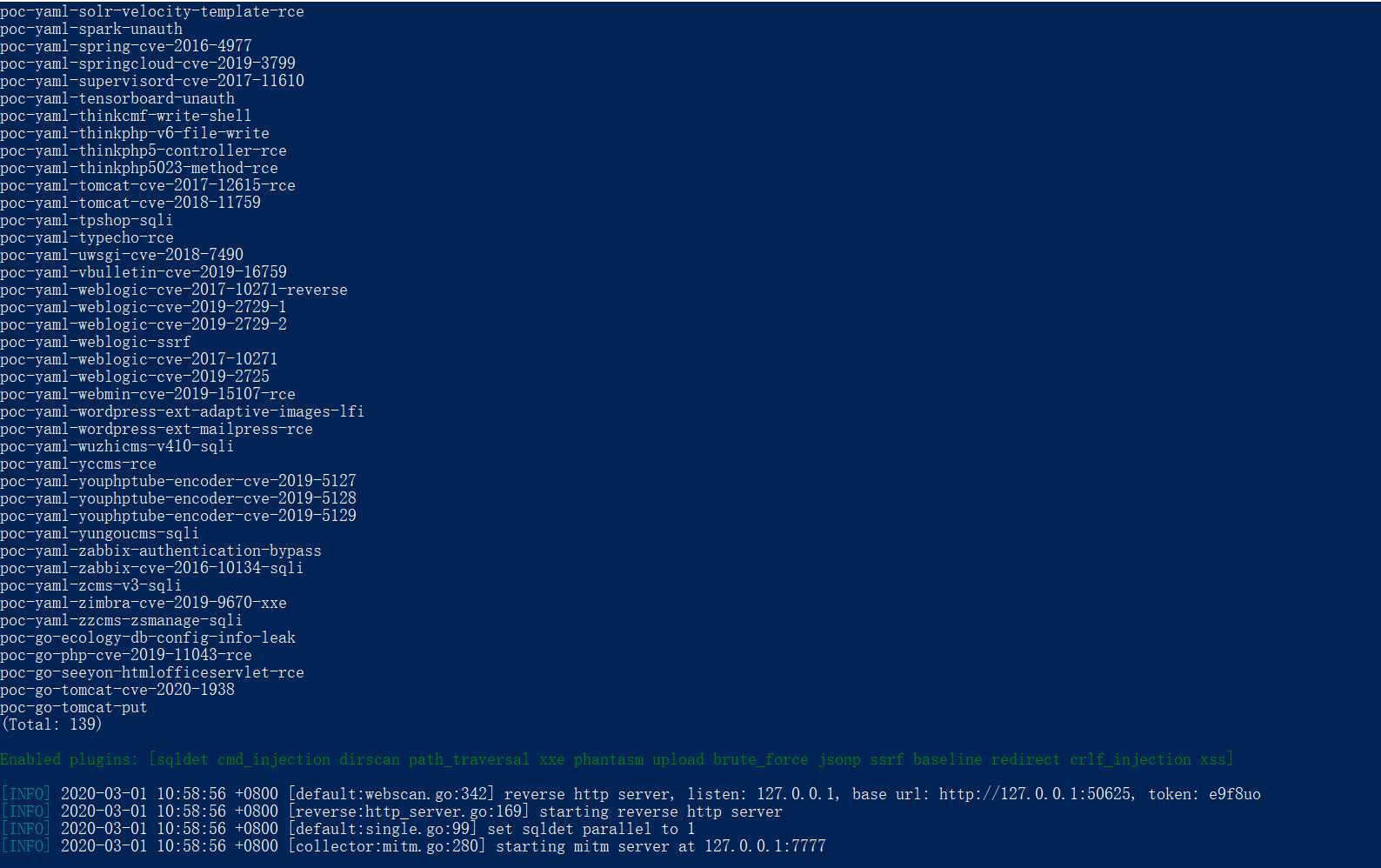Viewport: 1381px width, 868px height.
Task: Click poc-yaml-weblogic-ssrf entry
Action: (96, 342)
